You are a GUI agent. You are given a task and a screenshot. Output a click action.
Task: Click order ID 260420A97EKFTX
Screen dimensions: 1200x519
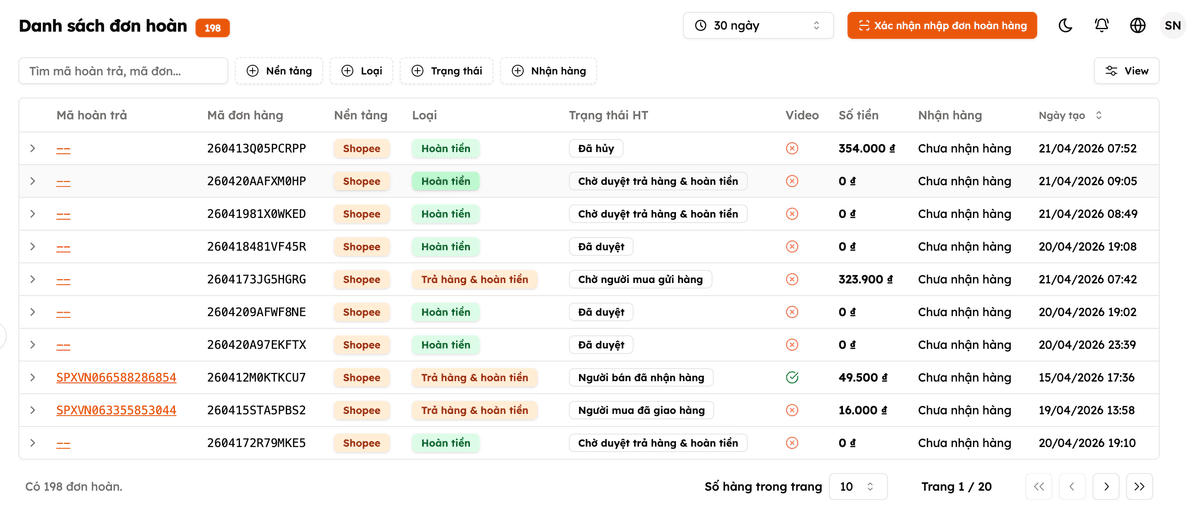(x=256, y=345)
